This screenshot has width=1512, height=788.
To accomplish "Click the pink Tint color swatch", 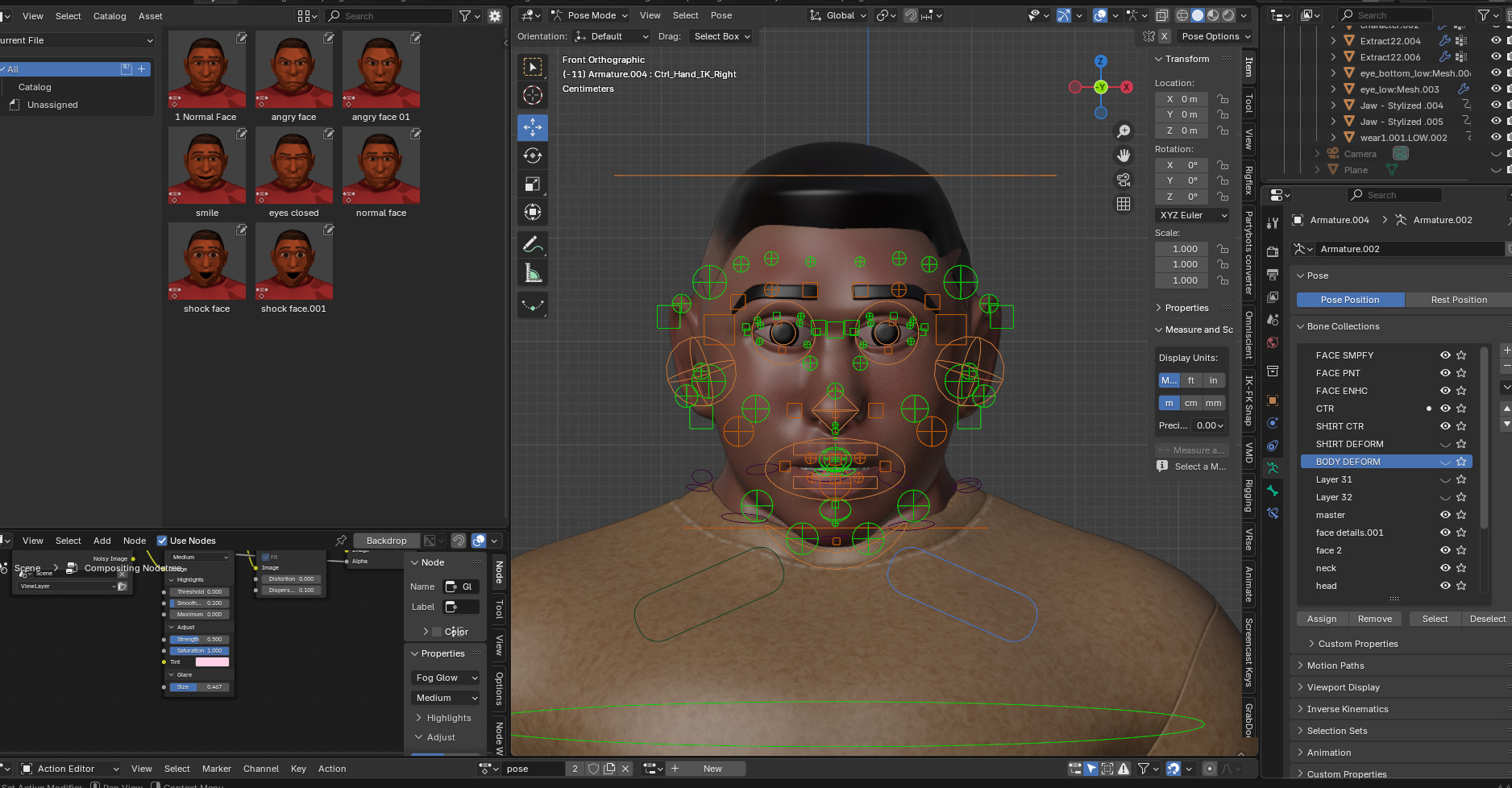I will 212,662.
